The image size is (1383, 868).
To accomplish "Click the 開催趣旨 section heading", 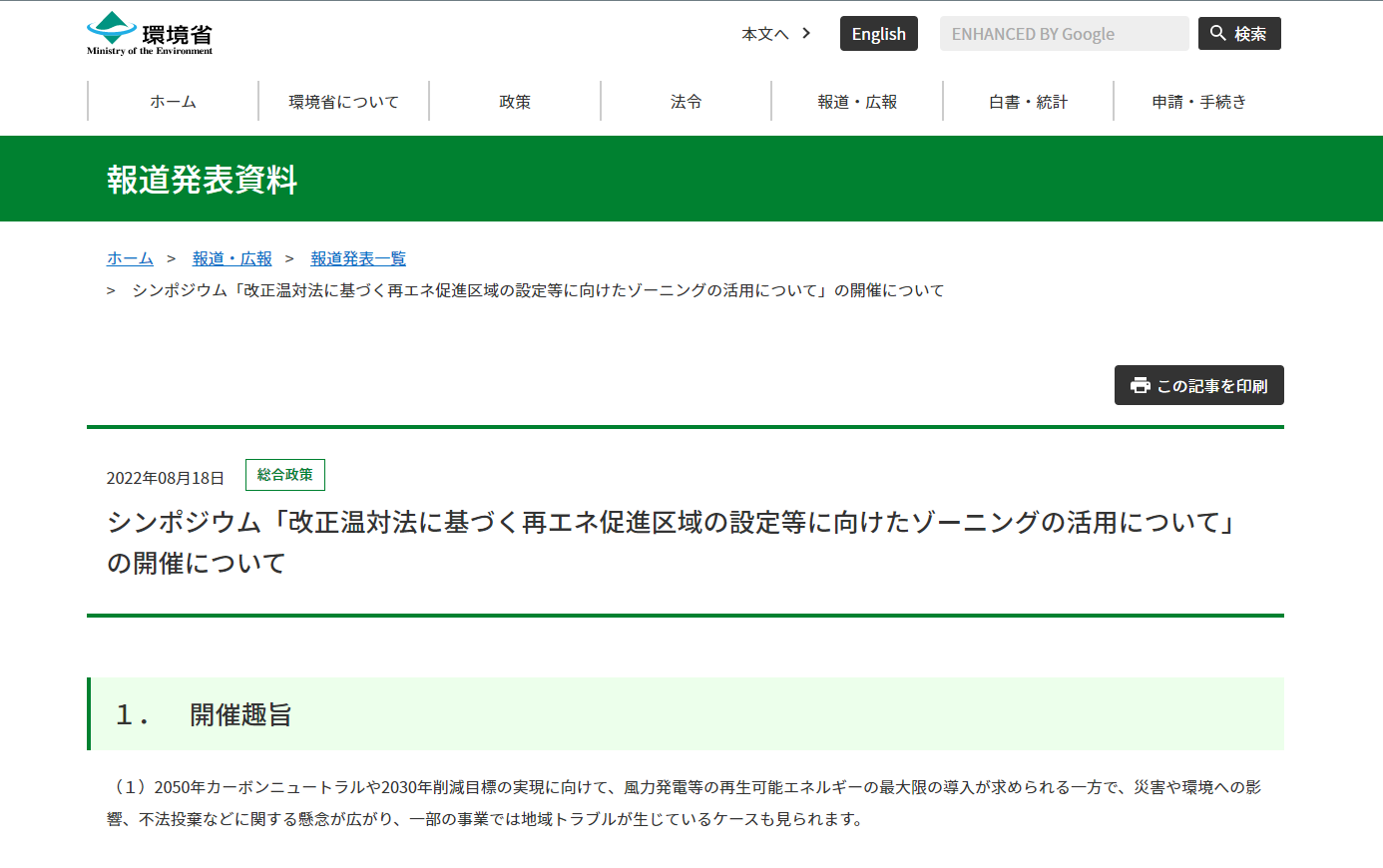I will click(240, 714).
